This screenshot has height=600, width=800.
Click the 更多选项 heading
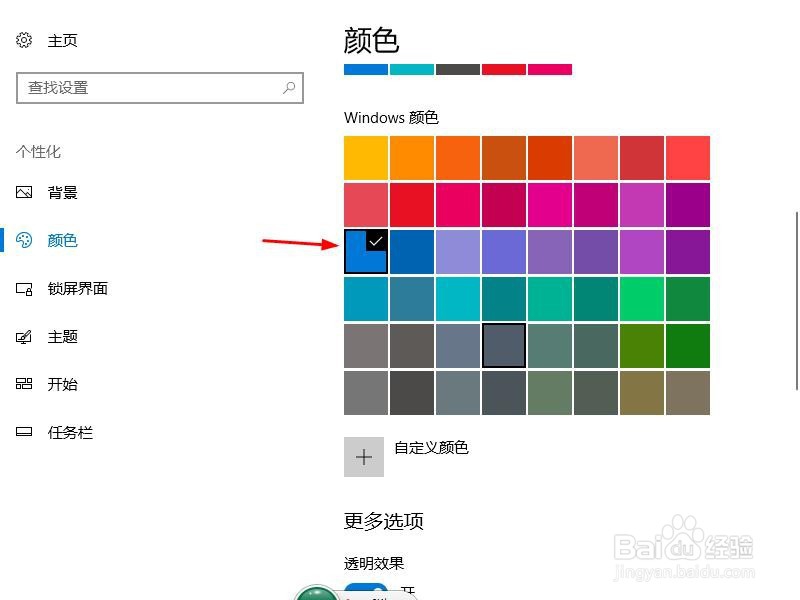pos(384,521)
